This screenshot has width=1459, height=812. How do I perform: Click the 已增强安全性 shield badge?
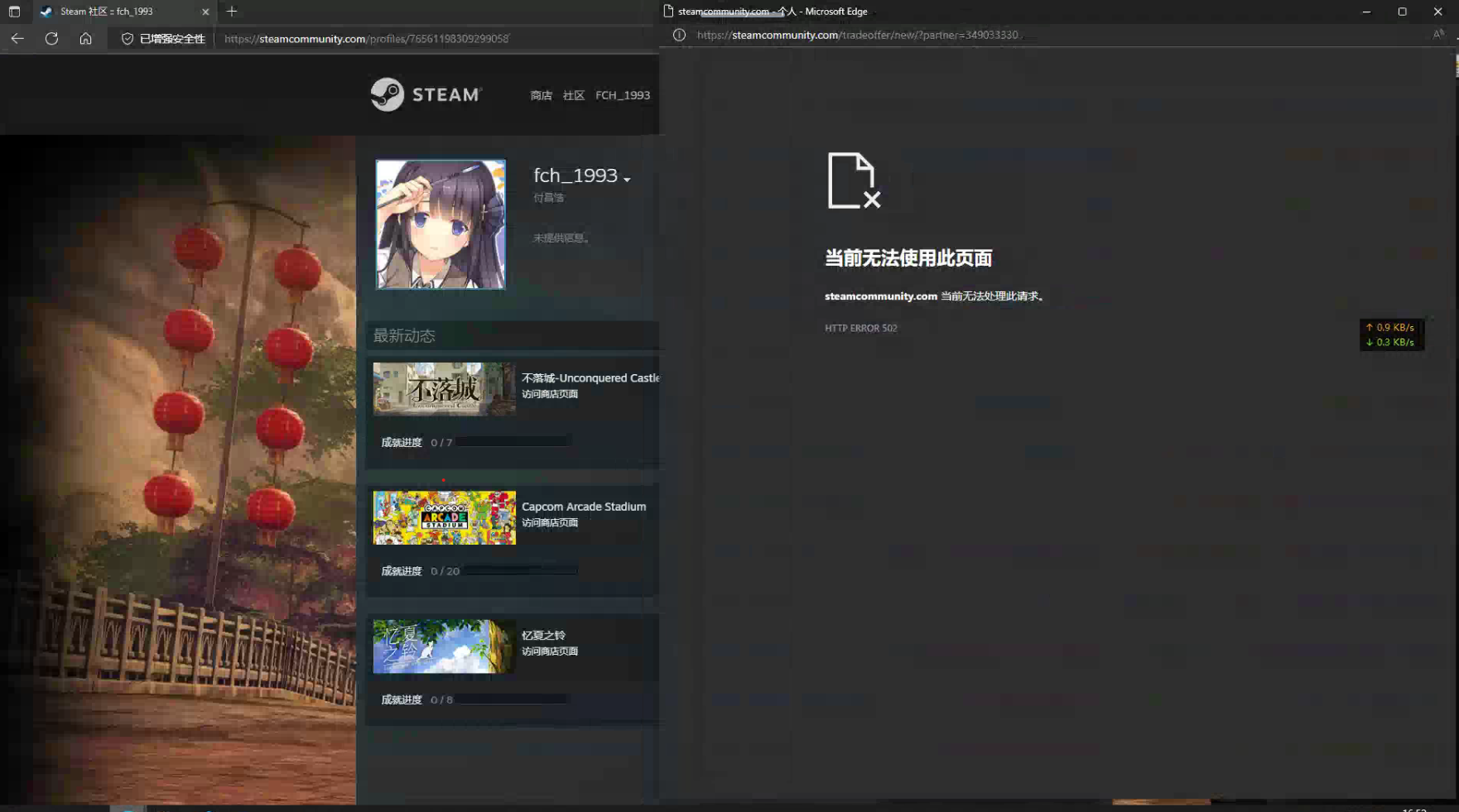coord(160,38)
